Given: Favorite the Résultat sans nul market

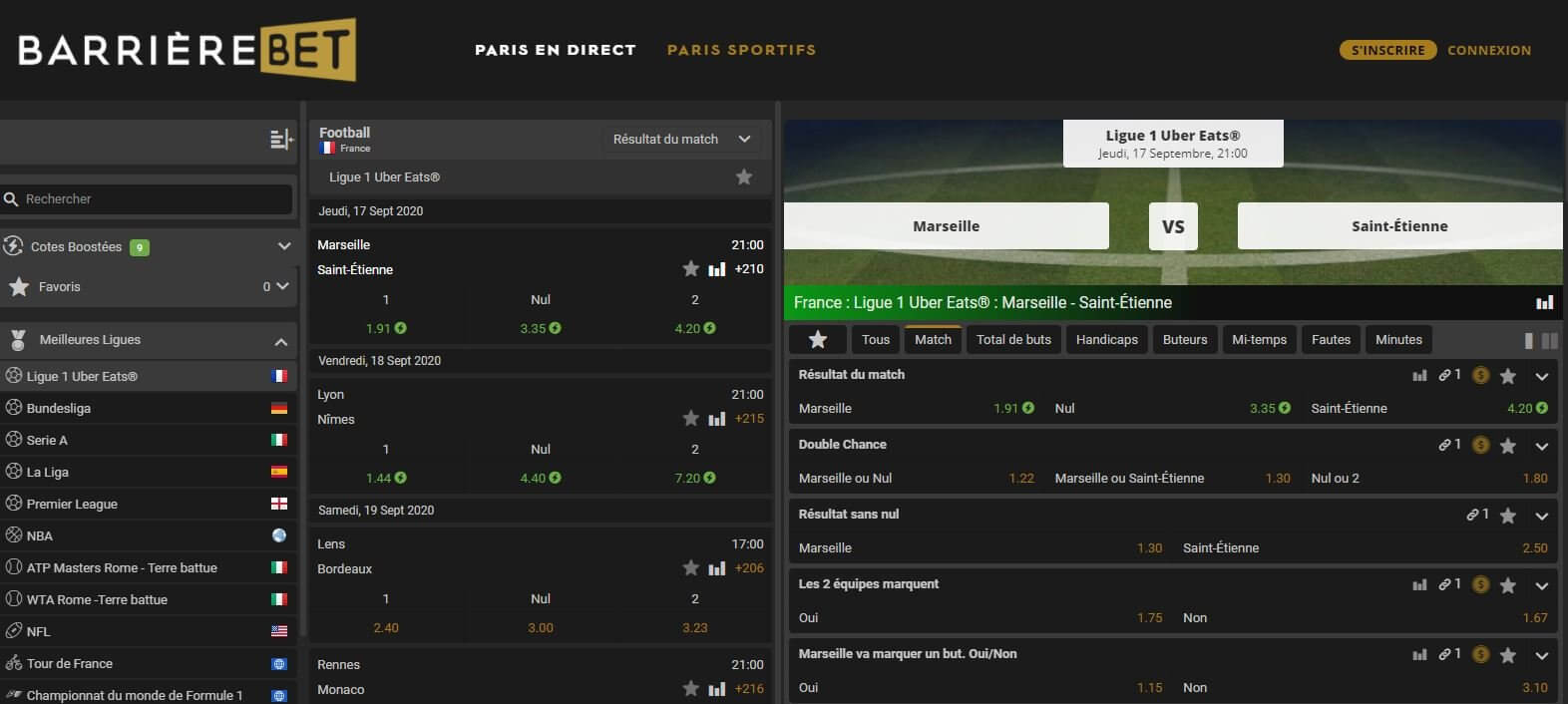Looking at the screenshot, I should click(x=1508, y=516).
